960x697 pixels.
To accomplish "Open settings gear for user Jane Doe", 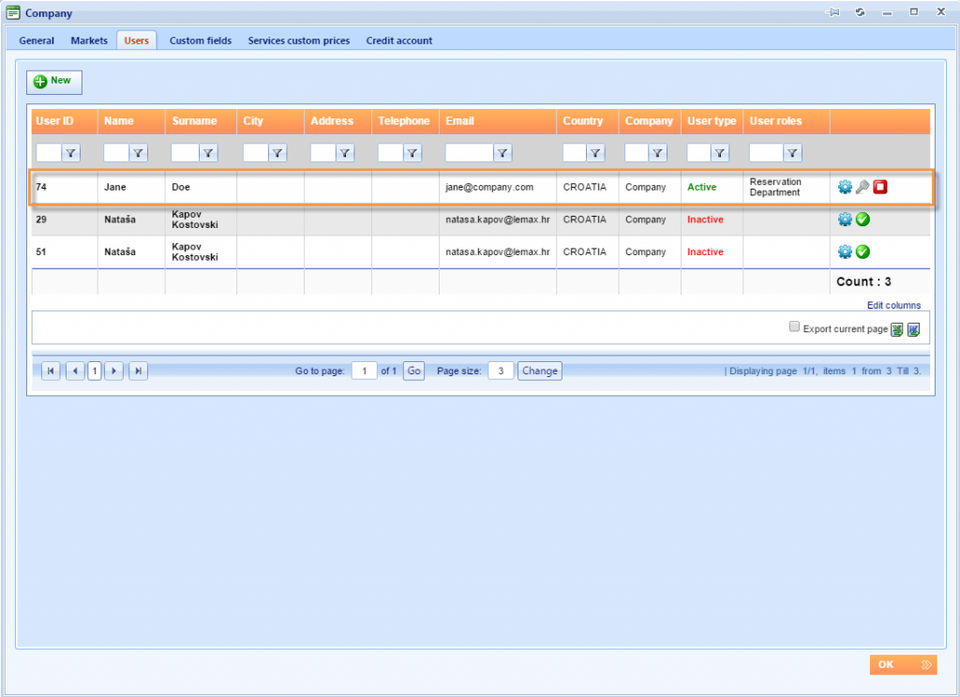I will (844, 187).
